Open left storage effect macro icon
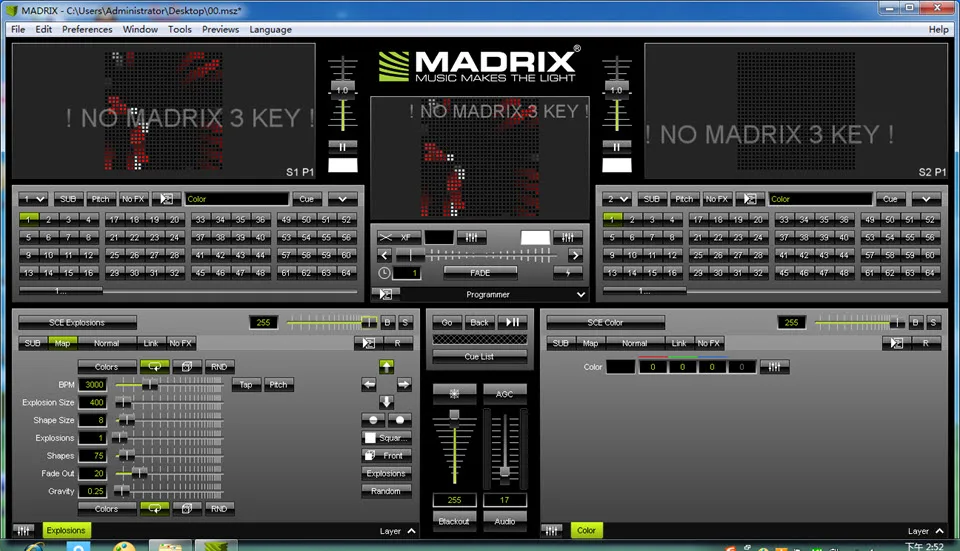Image resolution: width=960 pixels, height=551 pixels. coord(167,199)
